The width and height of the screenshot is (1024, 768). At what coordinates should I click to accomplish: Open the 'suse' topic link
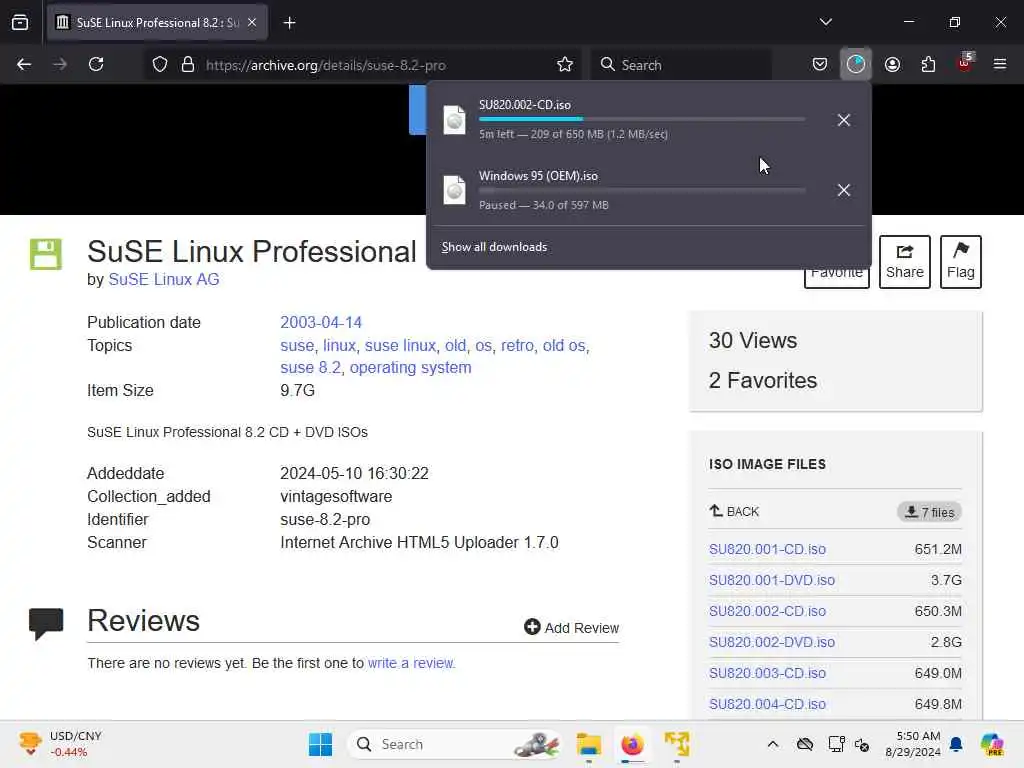297,345
